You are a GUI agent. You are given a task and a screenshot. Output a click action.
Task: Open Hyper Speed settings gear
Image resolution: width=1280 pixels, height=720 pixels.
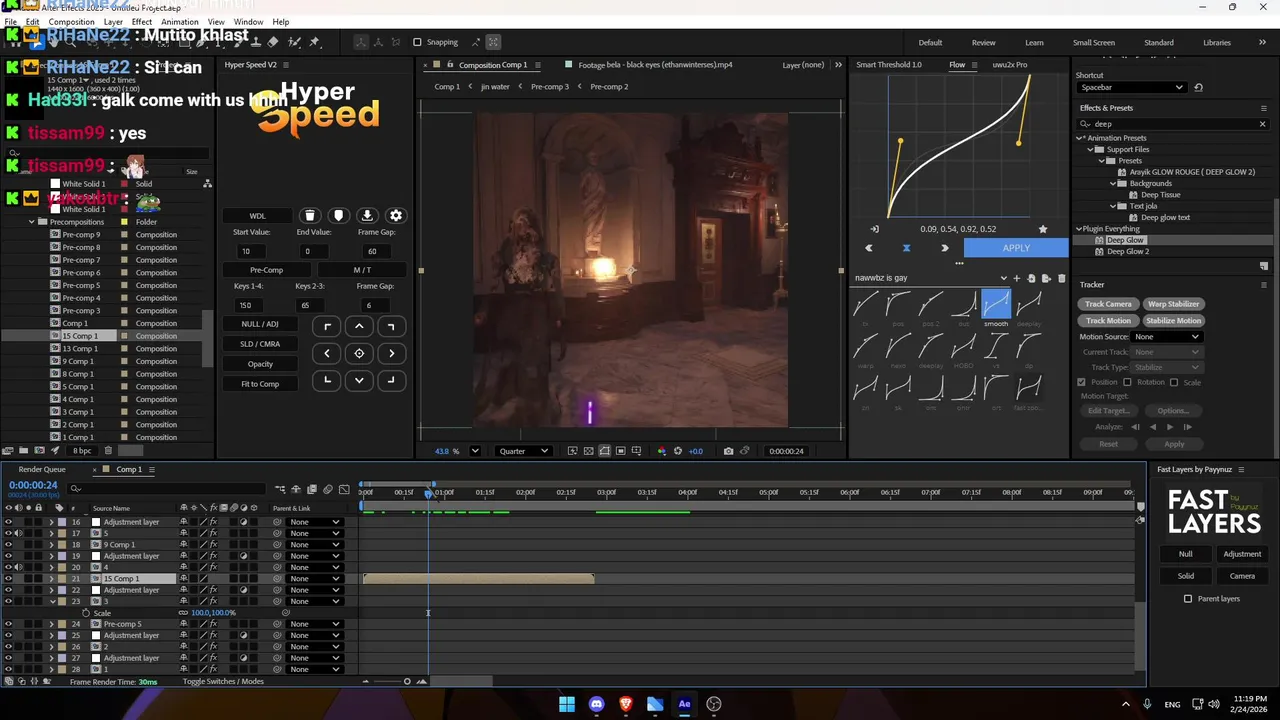tap(396, 216)
